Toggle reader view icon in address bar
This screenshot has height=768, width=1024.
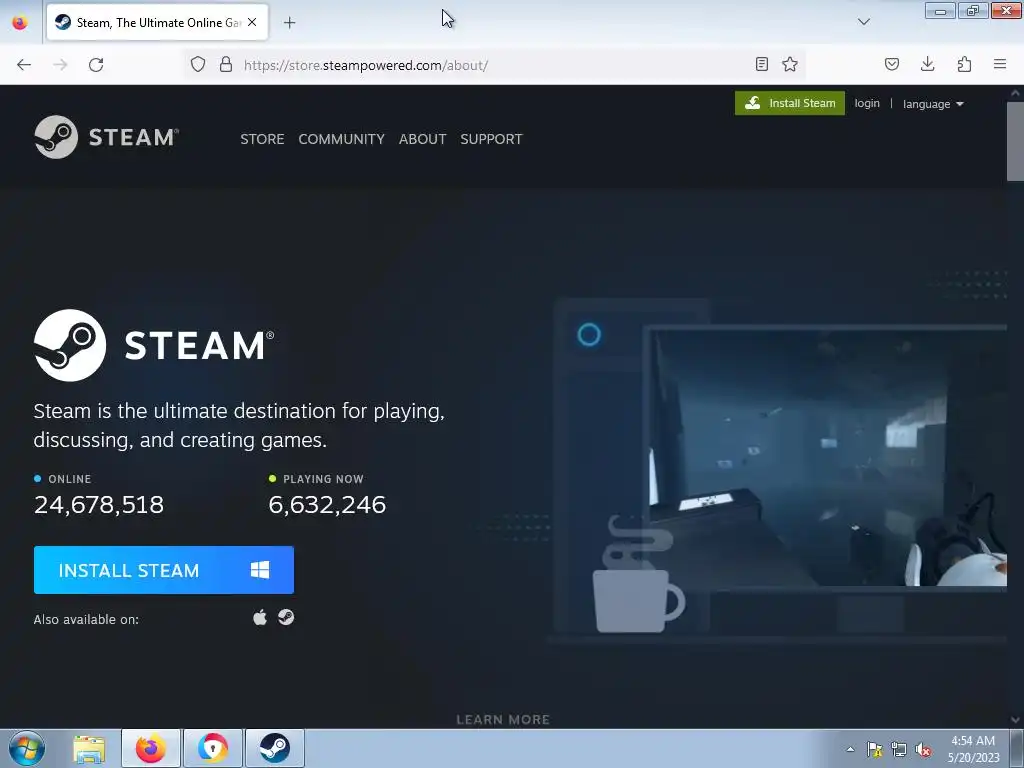(x=761, y=64)
